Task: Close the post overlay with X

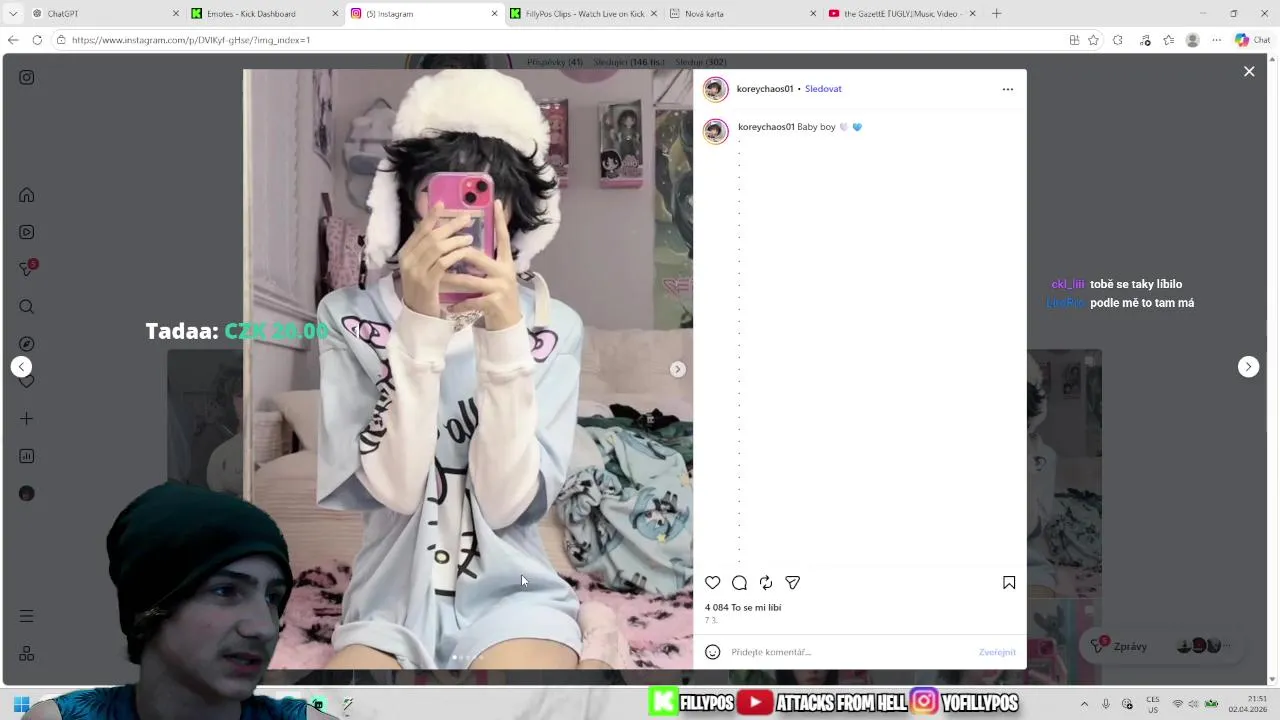Action: (x=1249, y=71)
